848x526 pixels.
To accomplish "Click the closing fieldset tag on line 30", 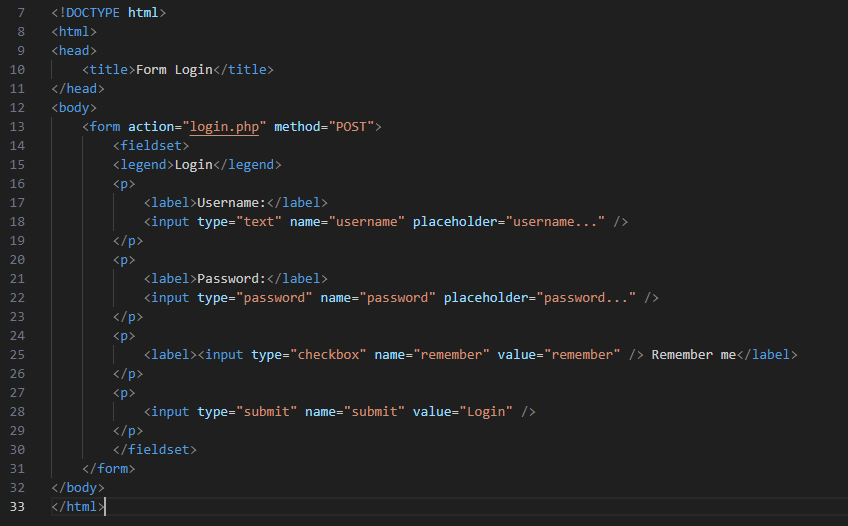I will 155,450.
